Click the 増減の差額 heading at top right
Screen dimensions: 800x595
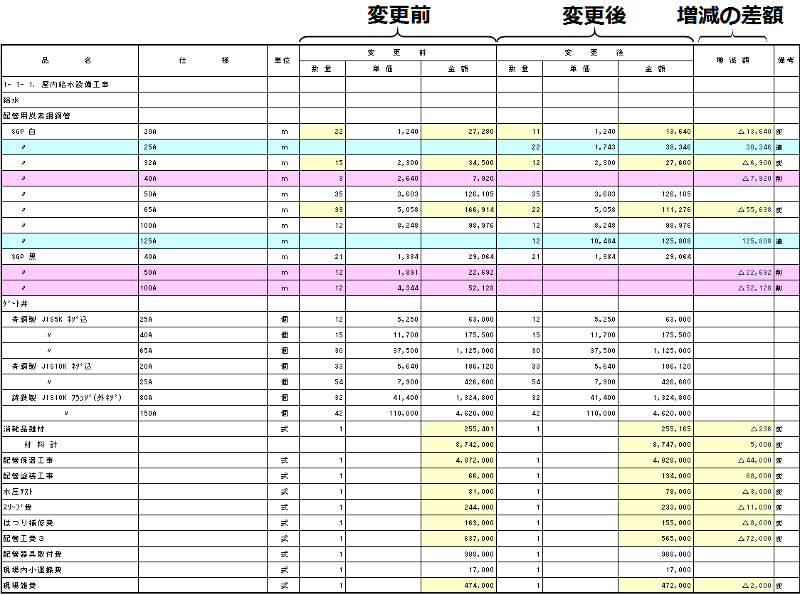731,16
